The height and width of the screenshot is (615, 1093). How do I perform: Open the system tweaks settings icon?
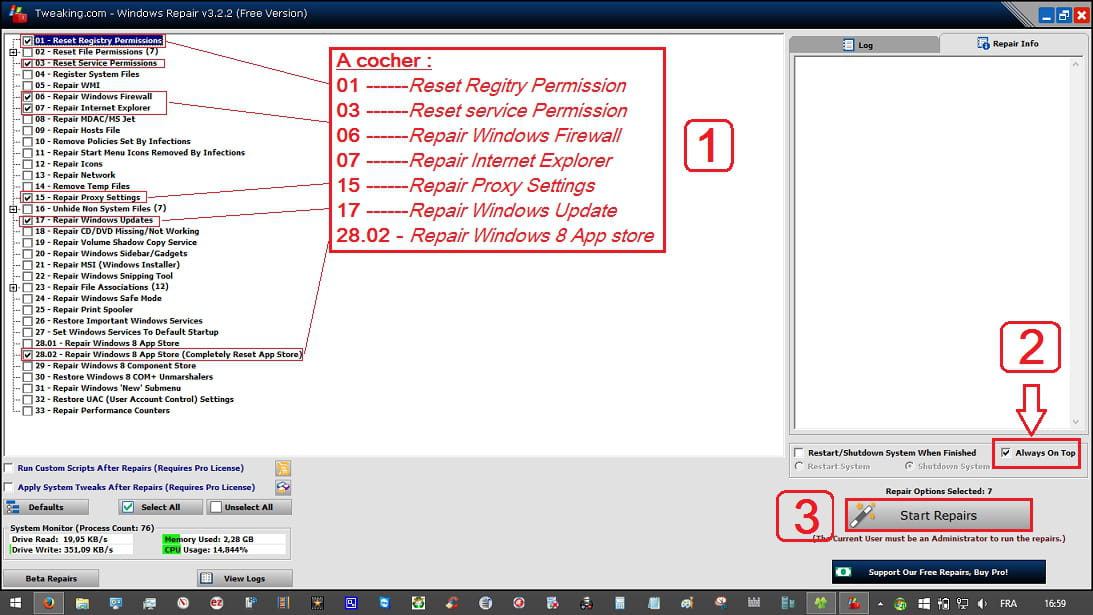pos(282,487)
